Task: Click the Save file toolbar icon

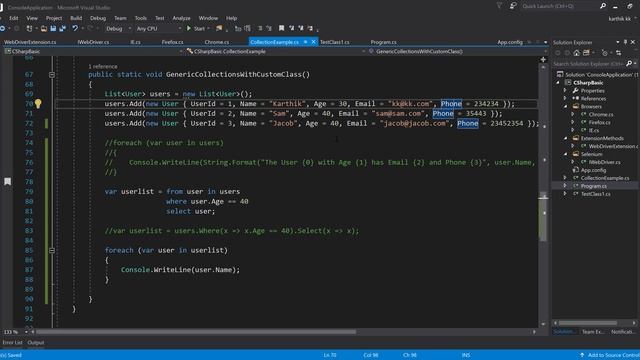Action: click(x=53, y=29)
